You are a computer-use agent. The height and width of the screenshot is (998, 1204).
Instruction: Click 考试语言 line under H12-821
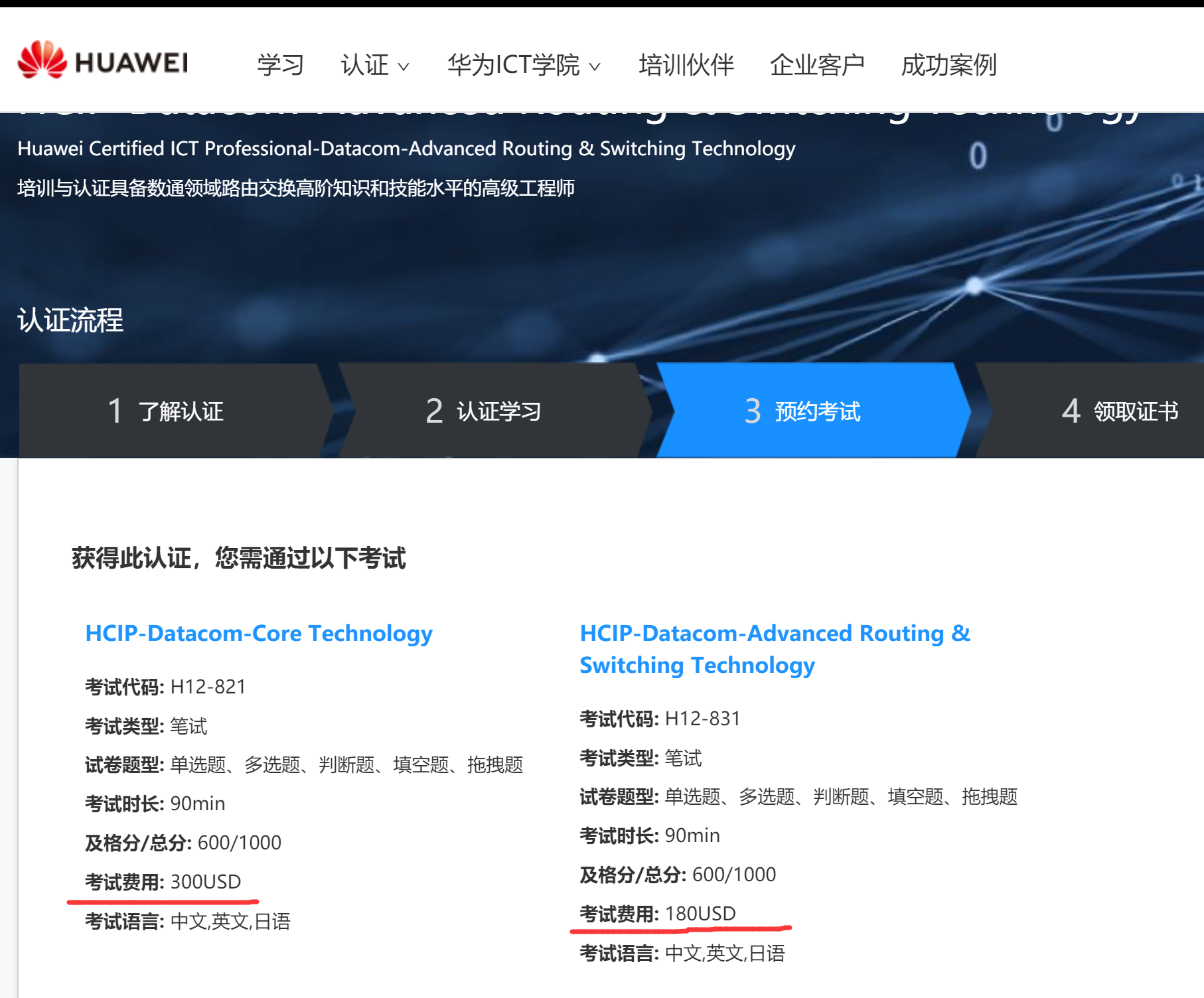click(188, 921)
